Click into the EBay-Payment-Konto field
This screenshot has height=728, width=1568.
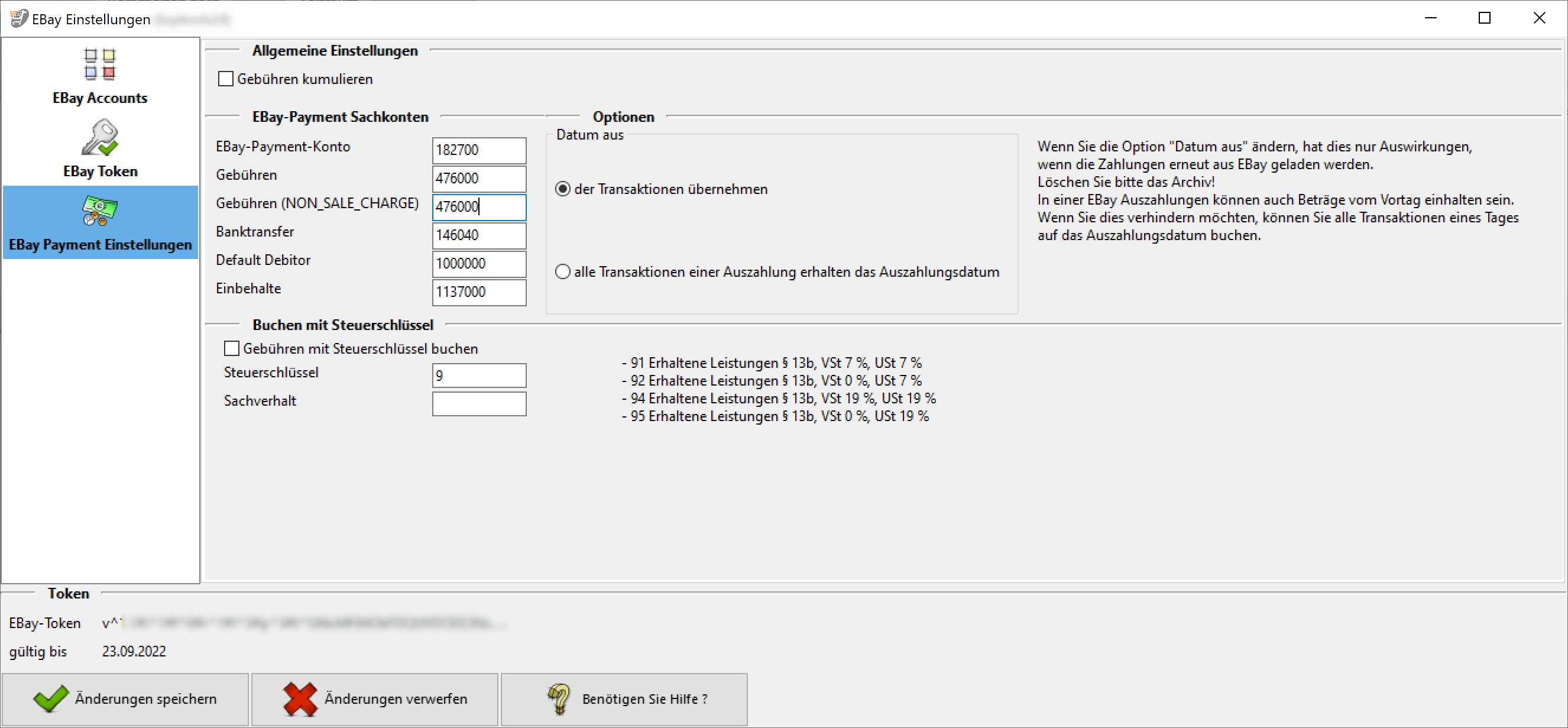coord(478,150)
